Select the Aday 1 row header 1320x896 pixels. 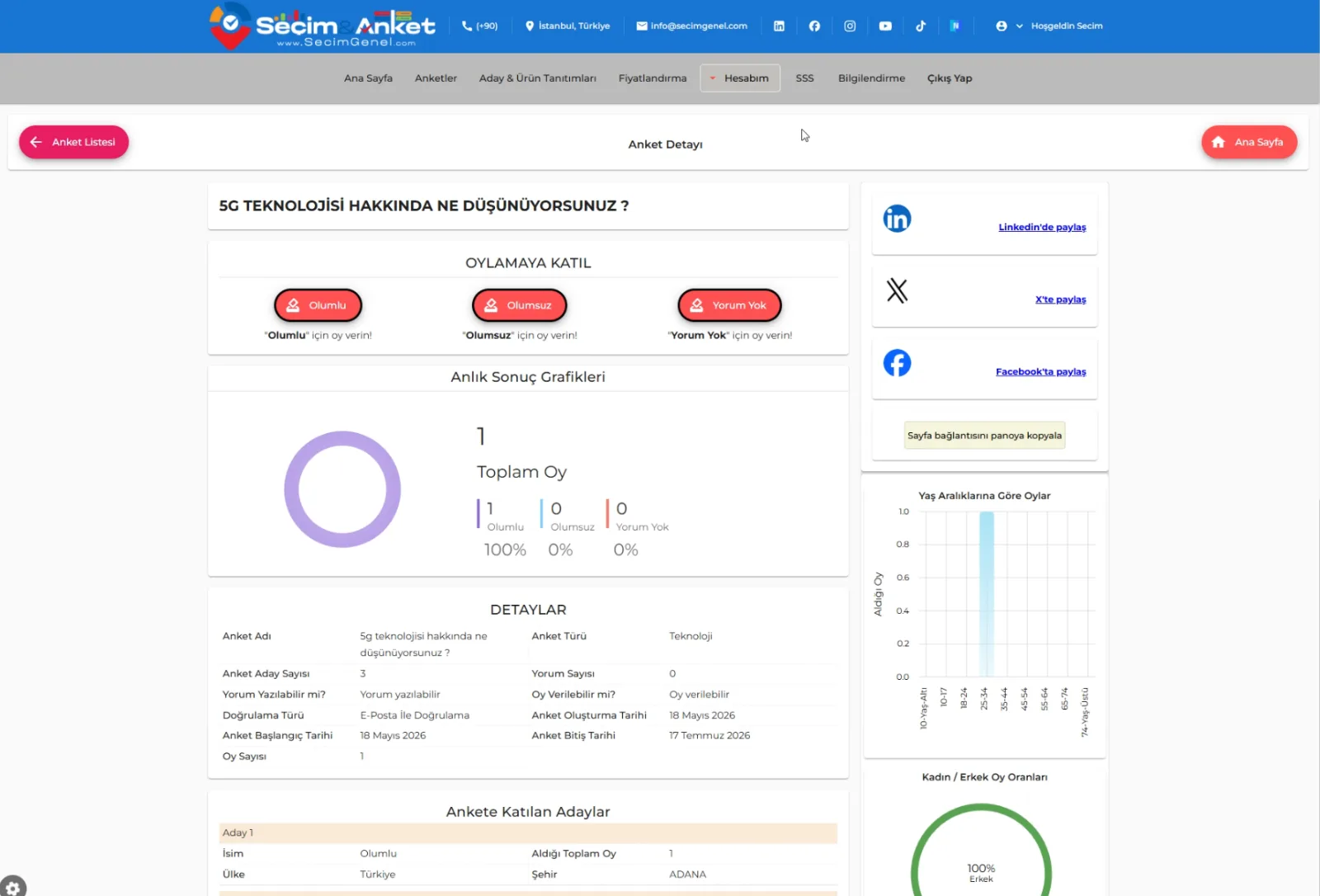pyautogui.click(x=528, y=832)
